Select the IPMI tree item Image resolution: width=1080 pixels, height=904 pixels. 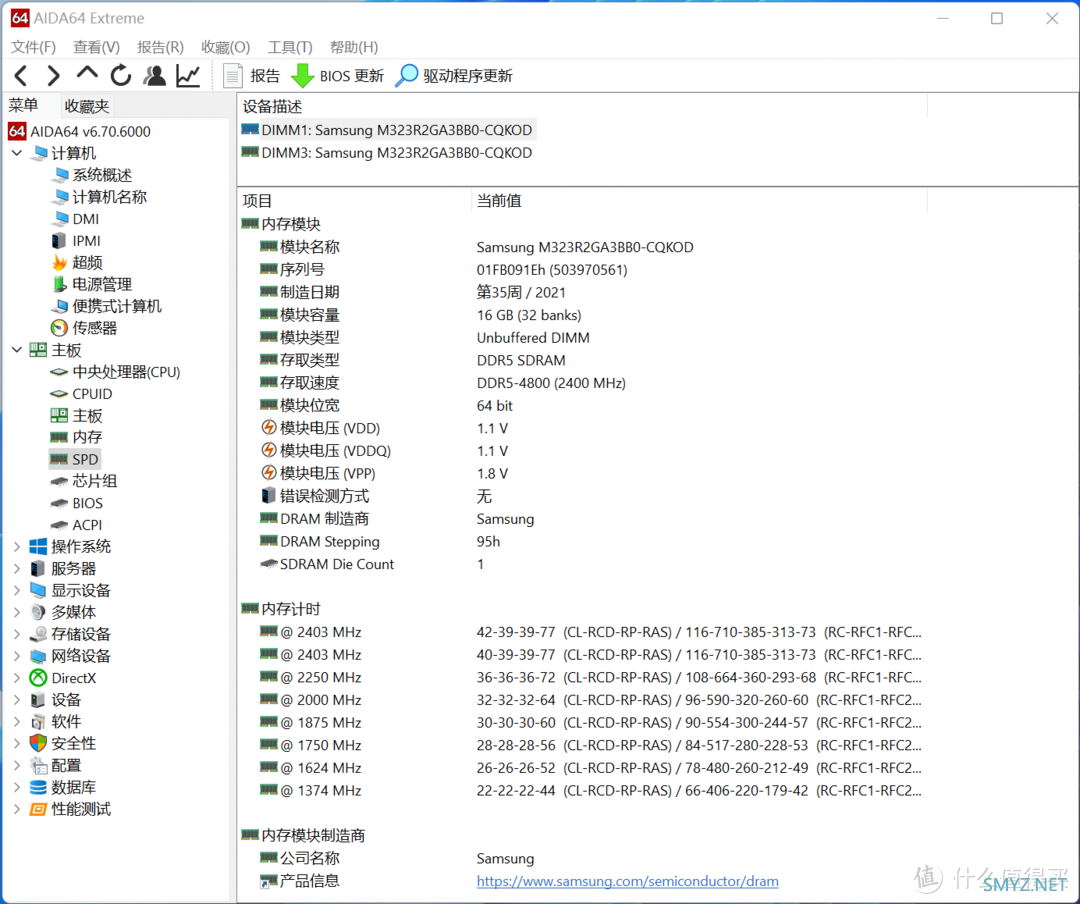tap(76, 240)
